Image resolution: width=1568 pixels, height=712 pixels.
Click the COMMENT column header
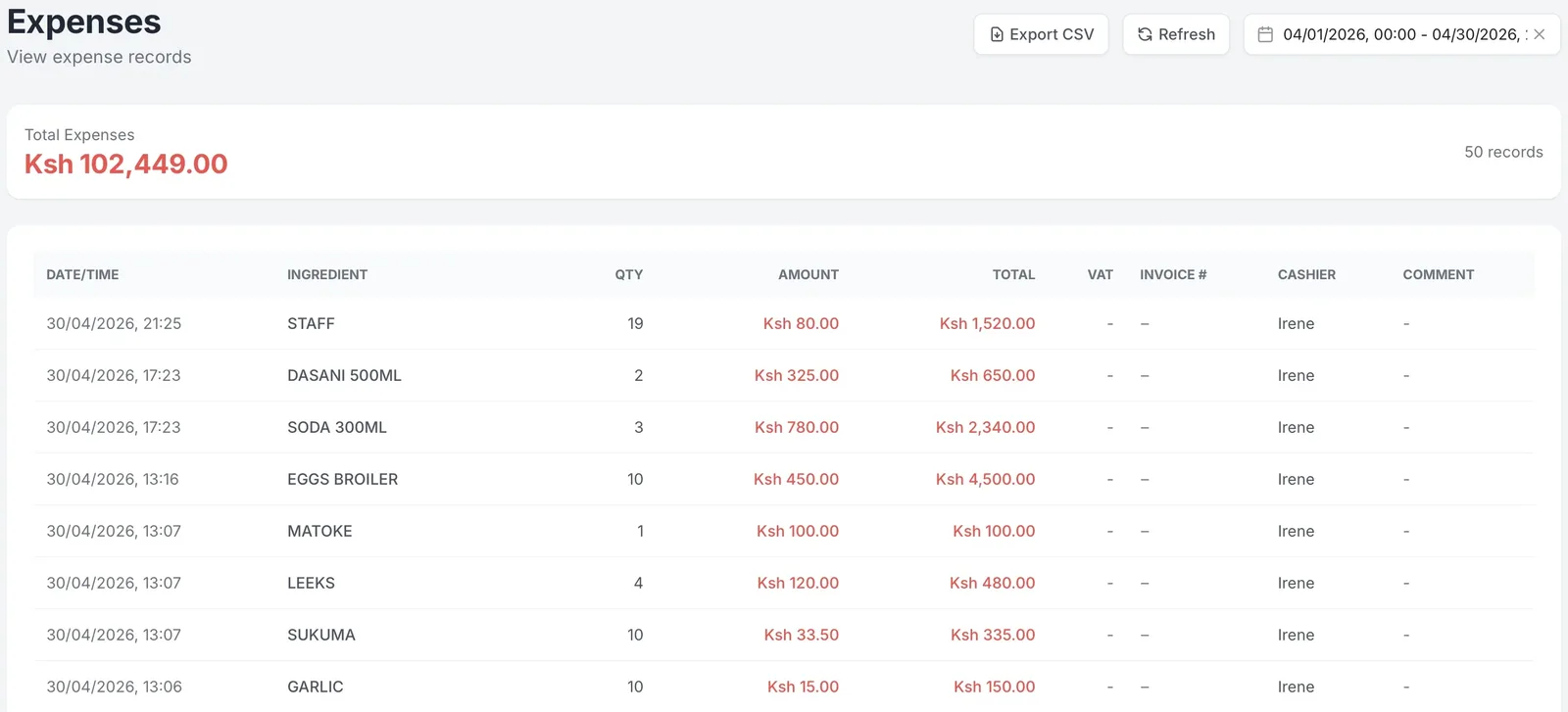(1439, 275)
